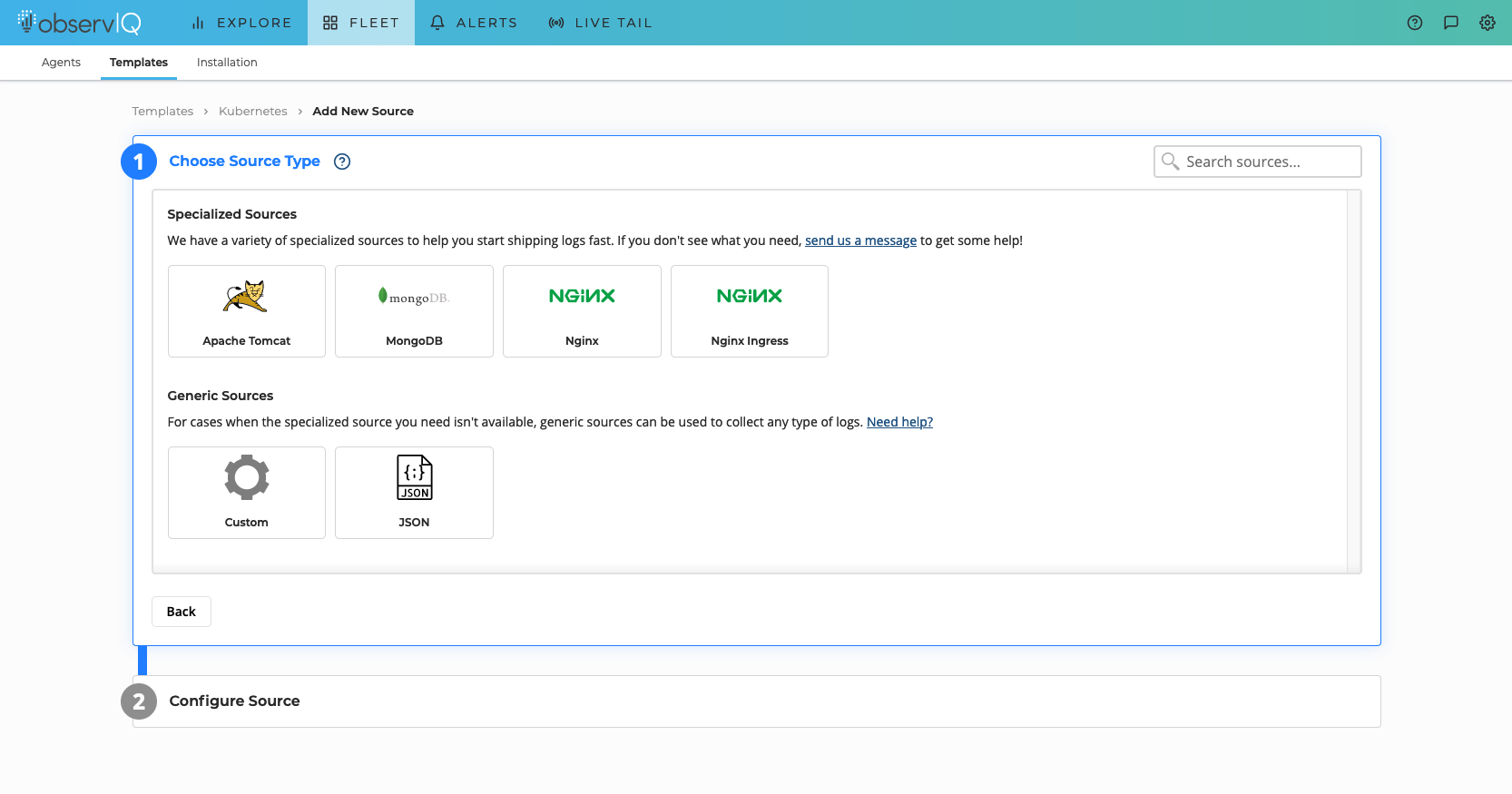The height and width of the screenshot is (794, 1512).
Task: Click the observIQ logo
Action: (x=80, y=22)
